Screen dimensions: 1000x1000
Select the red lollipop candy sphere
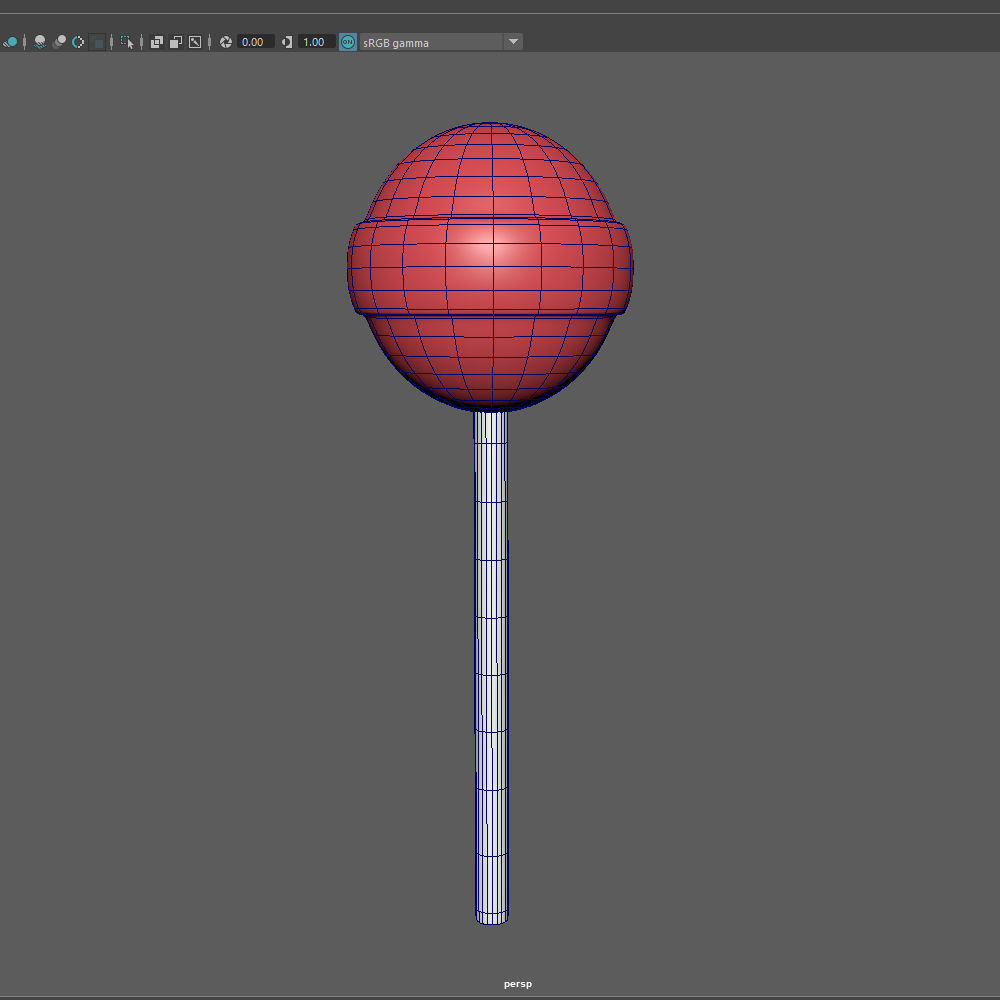point(490,266)
